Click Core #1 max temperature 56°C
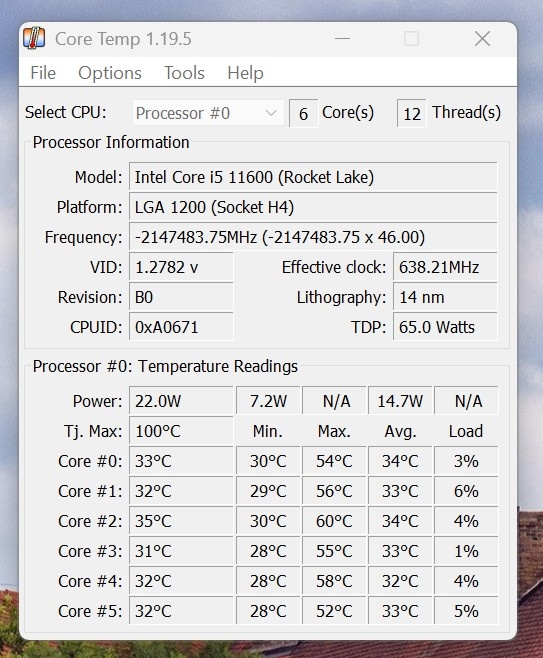Screen dimensions: 543x658 click(334, 491)
